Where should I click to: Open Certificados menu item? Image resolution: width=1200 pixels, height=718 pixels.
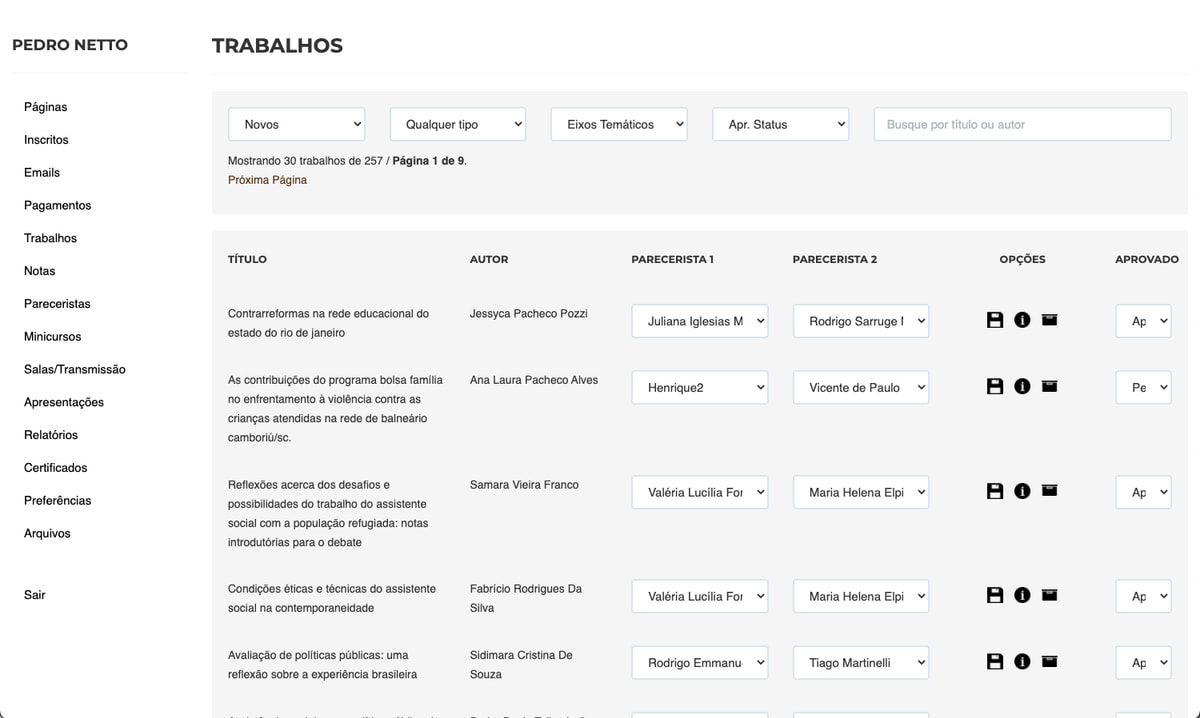coord(56,468)
